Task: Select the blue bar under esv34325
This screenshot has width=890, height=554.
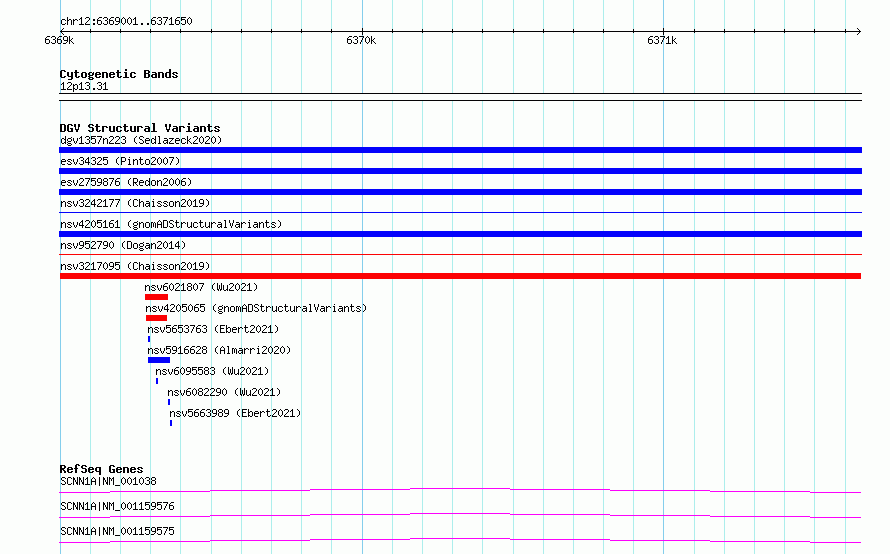Action: pyautogui.click(x=460, y=171)
